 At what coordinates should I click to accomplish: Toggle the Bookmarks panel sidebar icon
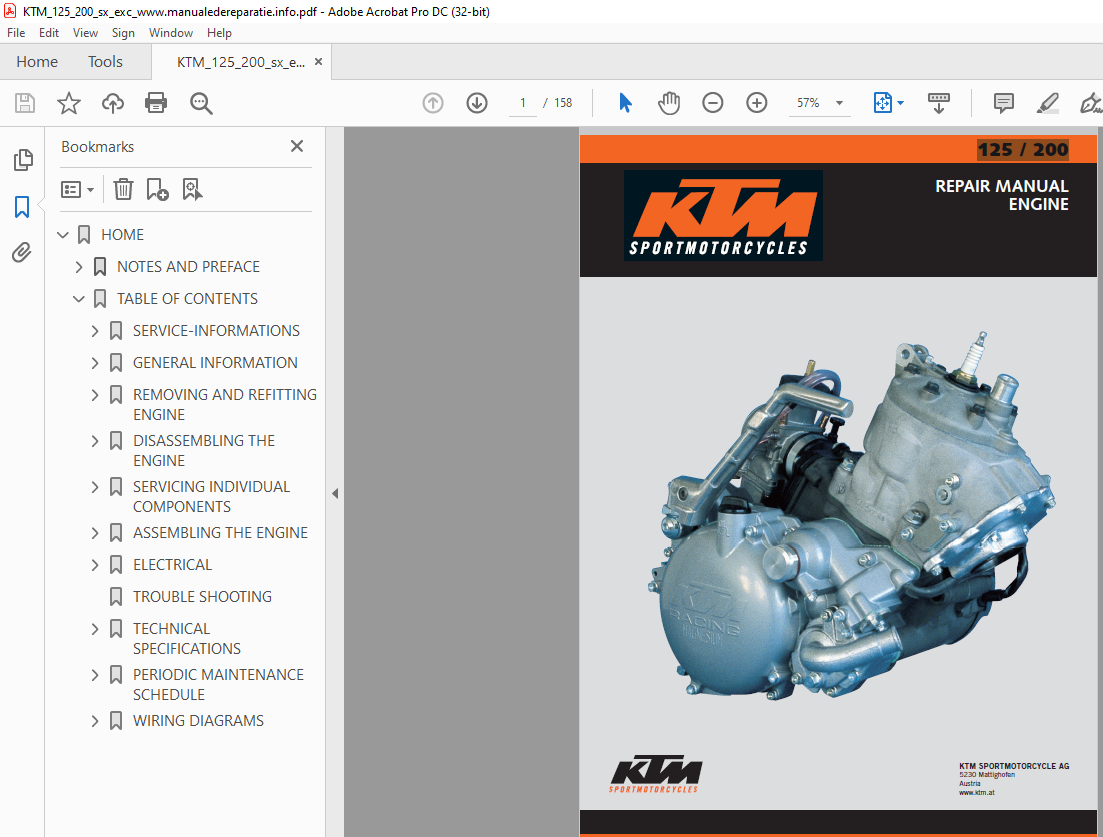22,207
